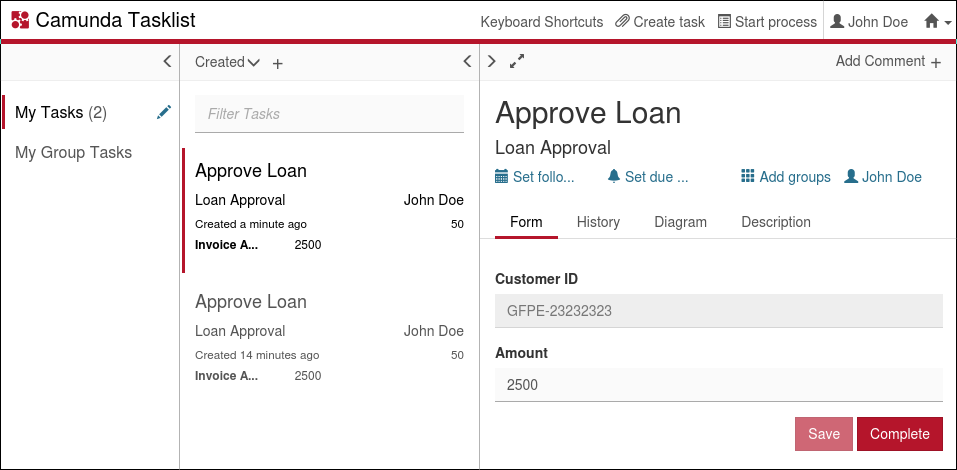The image size is (957, 470).
Task: Save the task form
Action: [824, 434]
